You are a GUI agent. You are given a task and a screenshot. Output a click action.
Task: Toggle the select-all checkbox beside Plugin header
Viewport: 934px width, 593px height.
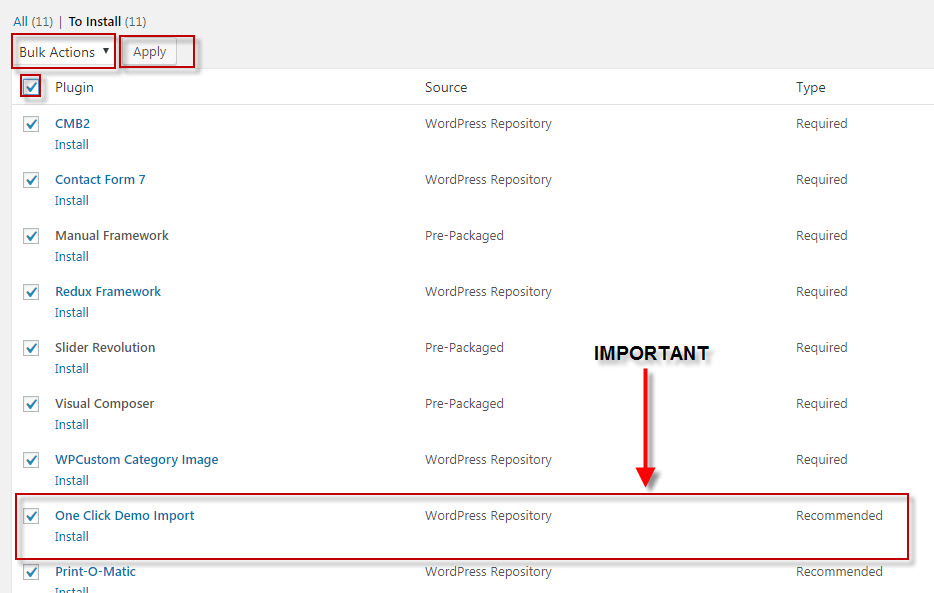coord(32,87)
